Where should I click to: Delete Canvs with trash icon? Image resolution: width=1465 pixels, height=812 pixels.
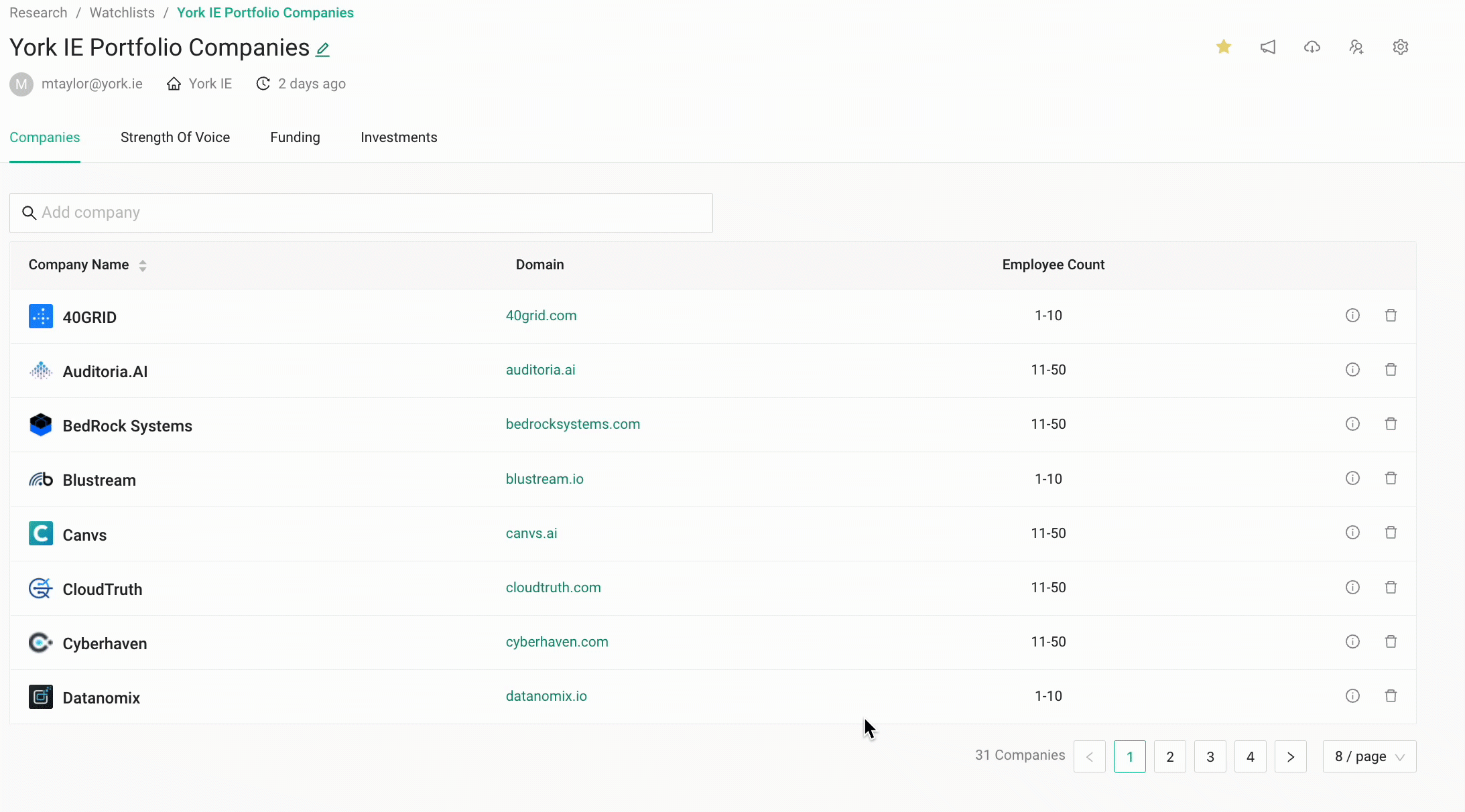(1391, 532)
